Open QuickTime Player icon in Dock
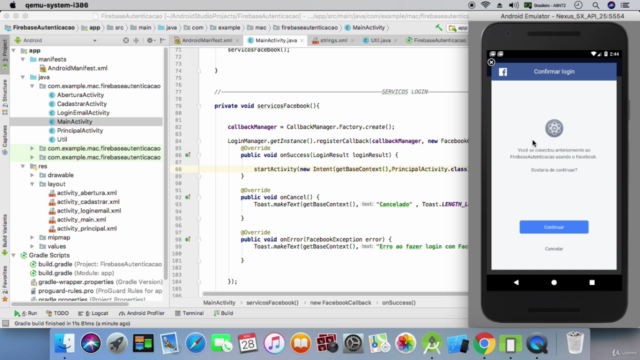Screen dimensions: 640x360 (x=537, y=343)
